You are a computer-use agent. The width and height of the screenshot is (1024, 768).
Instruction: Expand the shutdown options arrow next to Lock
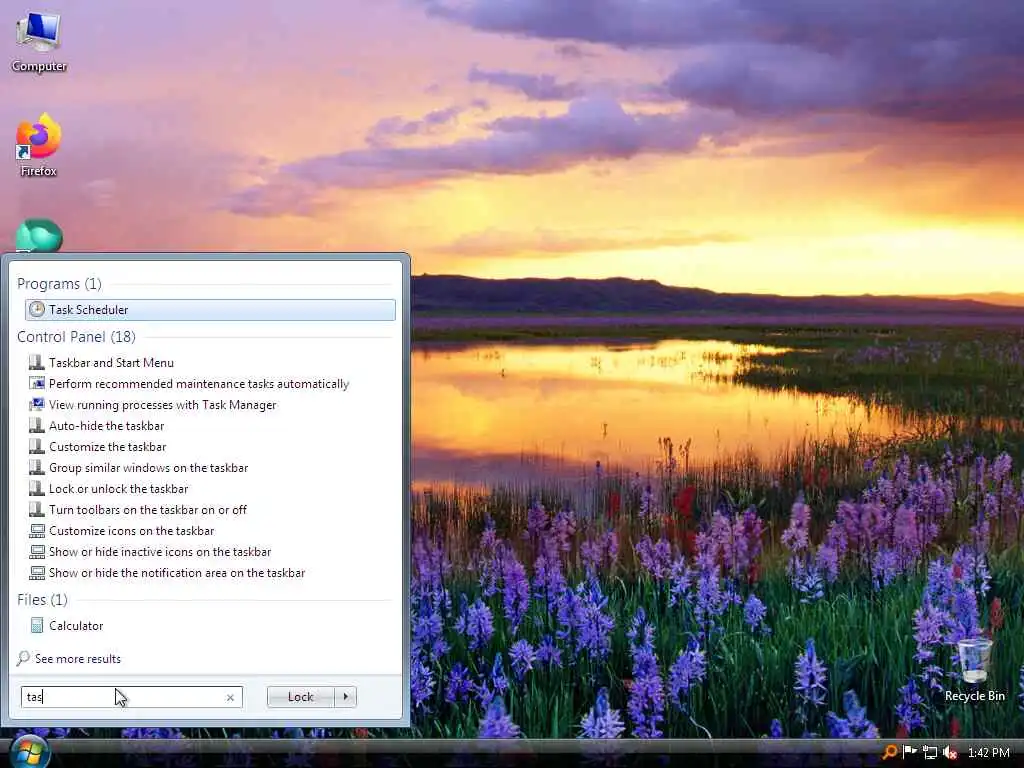(x=345, y=697)
